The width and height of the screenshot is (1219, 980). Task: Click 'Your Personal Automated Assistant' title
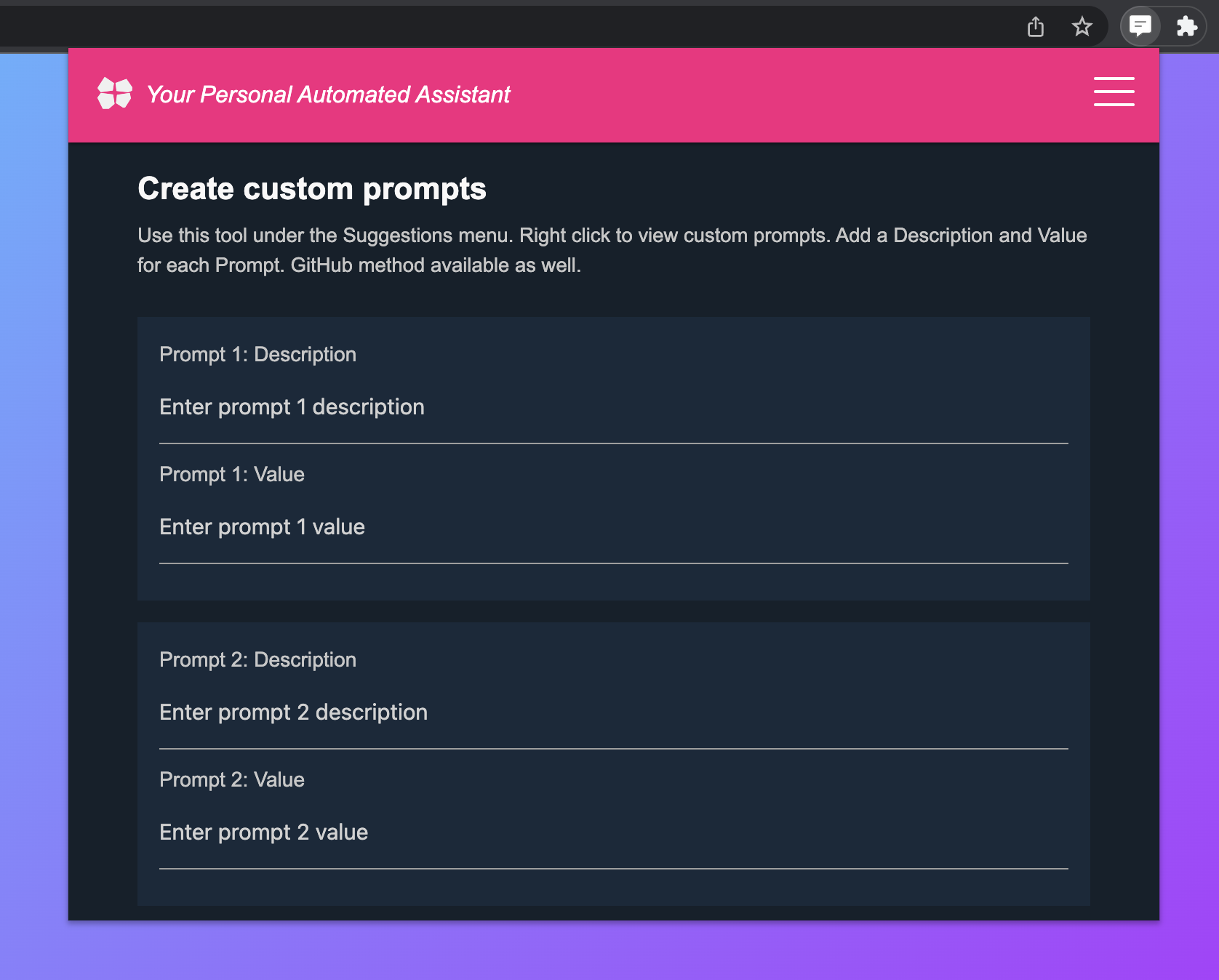click(x=329, y=95)
